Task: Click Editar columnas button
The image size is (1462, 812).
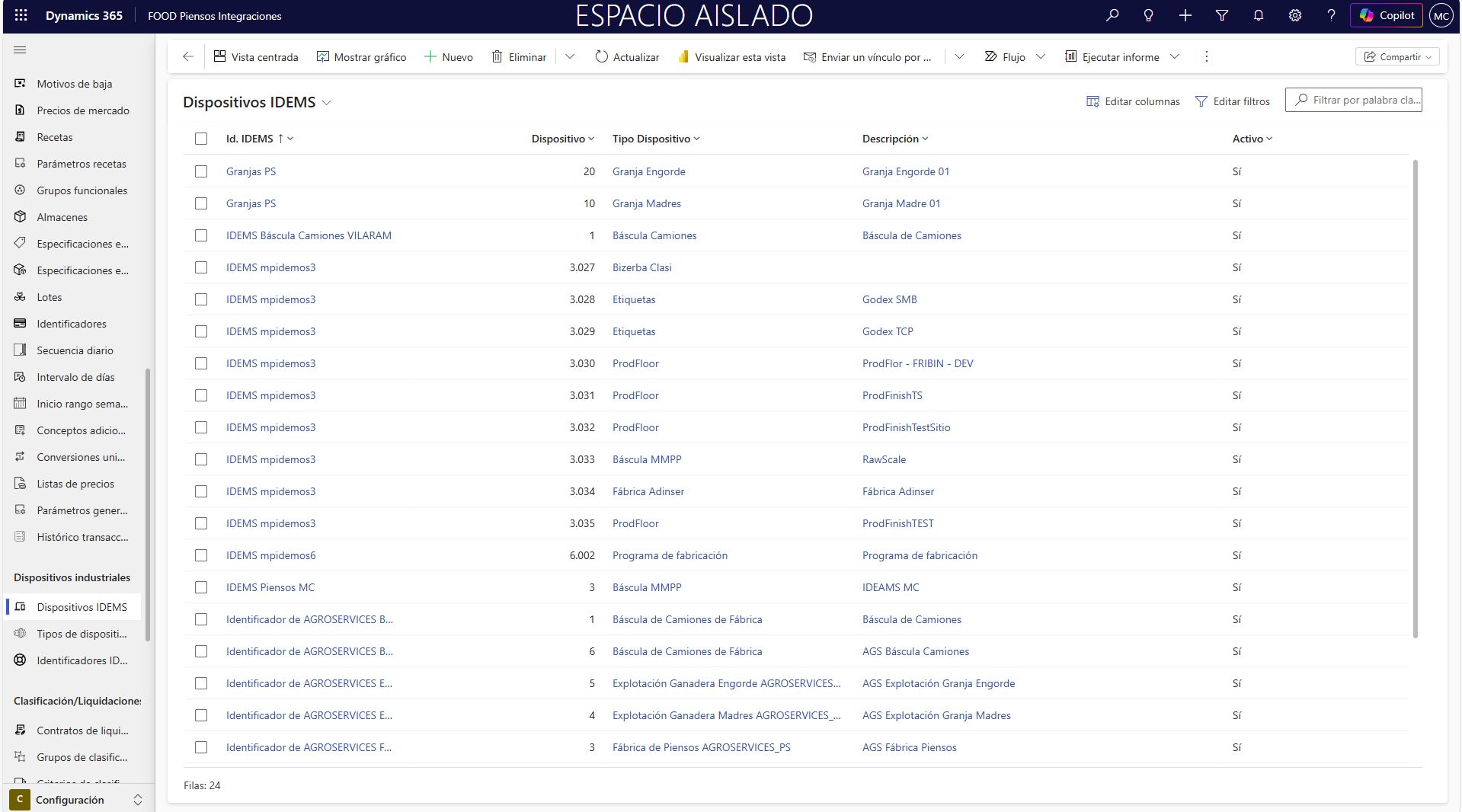Action: [1133, 101]
